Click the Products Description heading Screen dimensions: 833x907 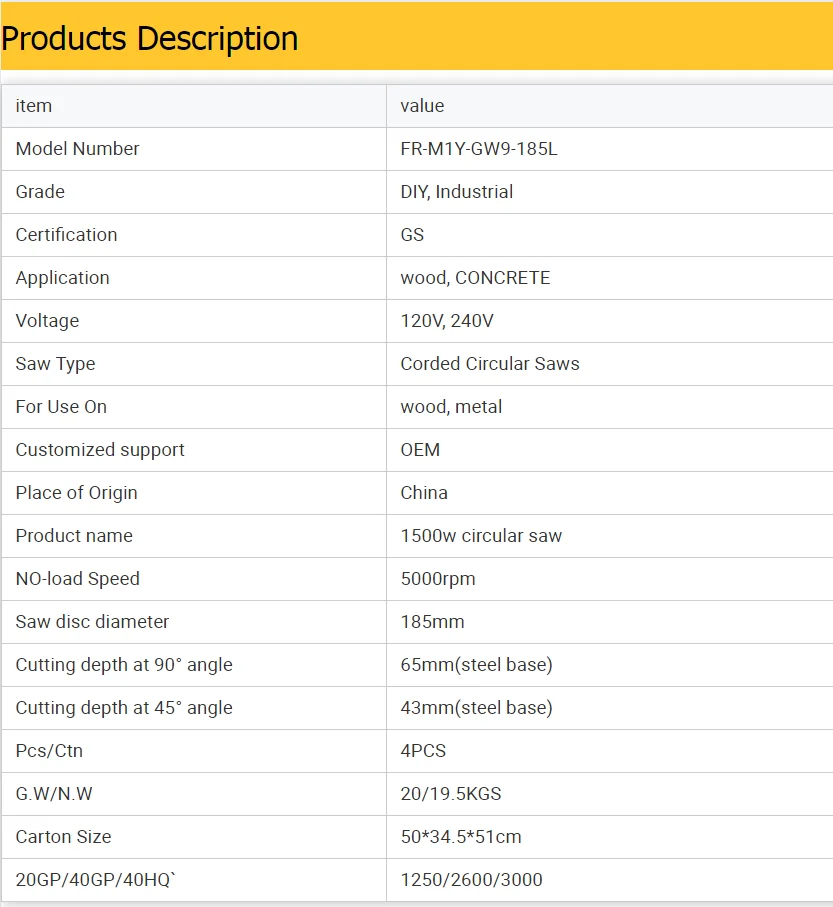(x=150, y=39)
